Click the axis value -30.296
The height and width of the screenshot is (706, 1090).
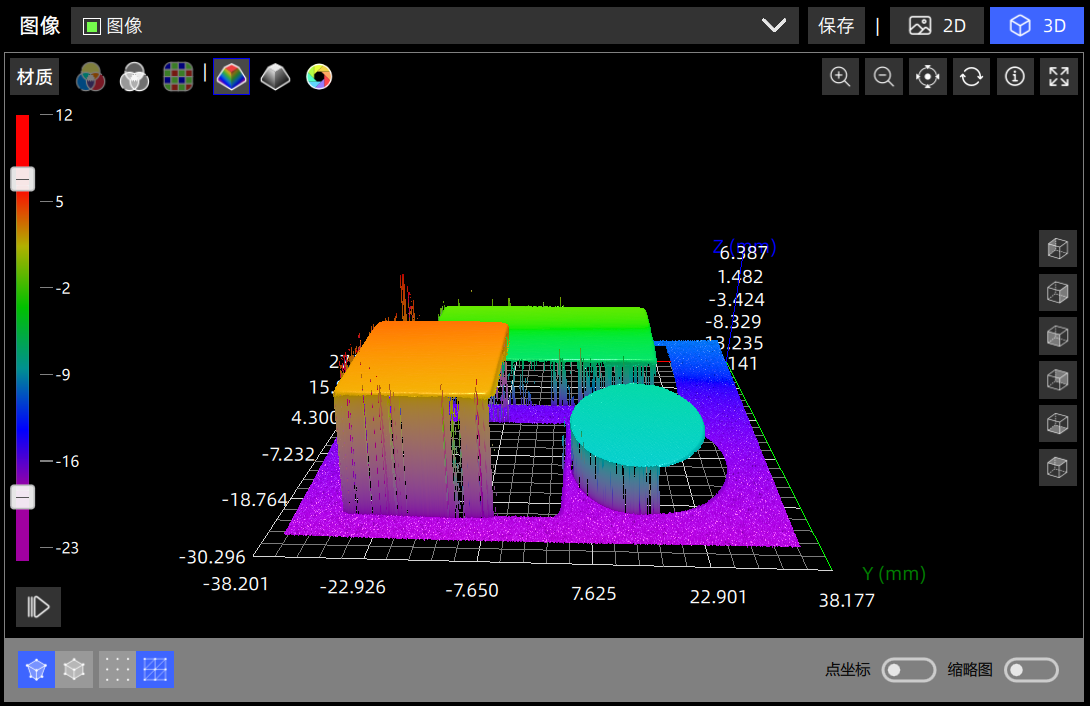coord(212,557)
